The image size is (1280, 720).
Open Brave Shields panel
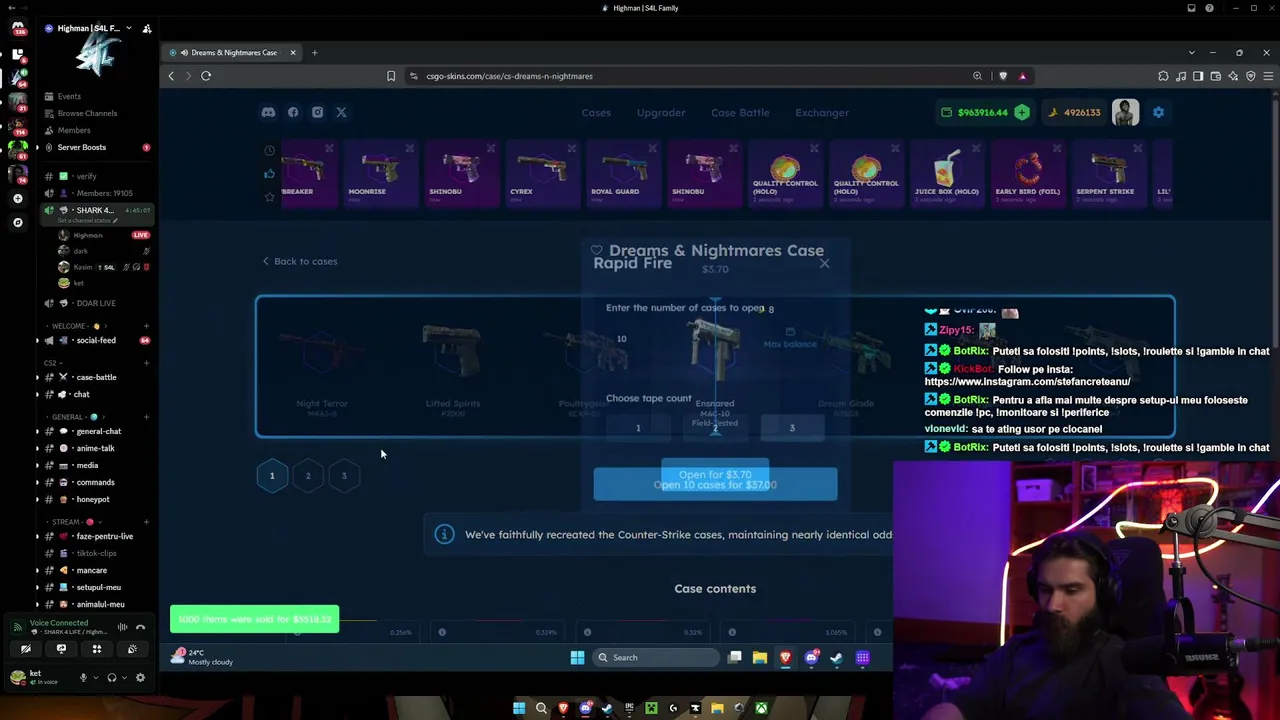1003,76
